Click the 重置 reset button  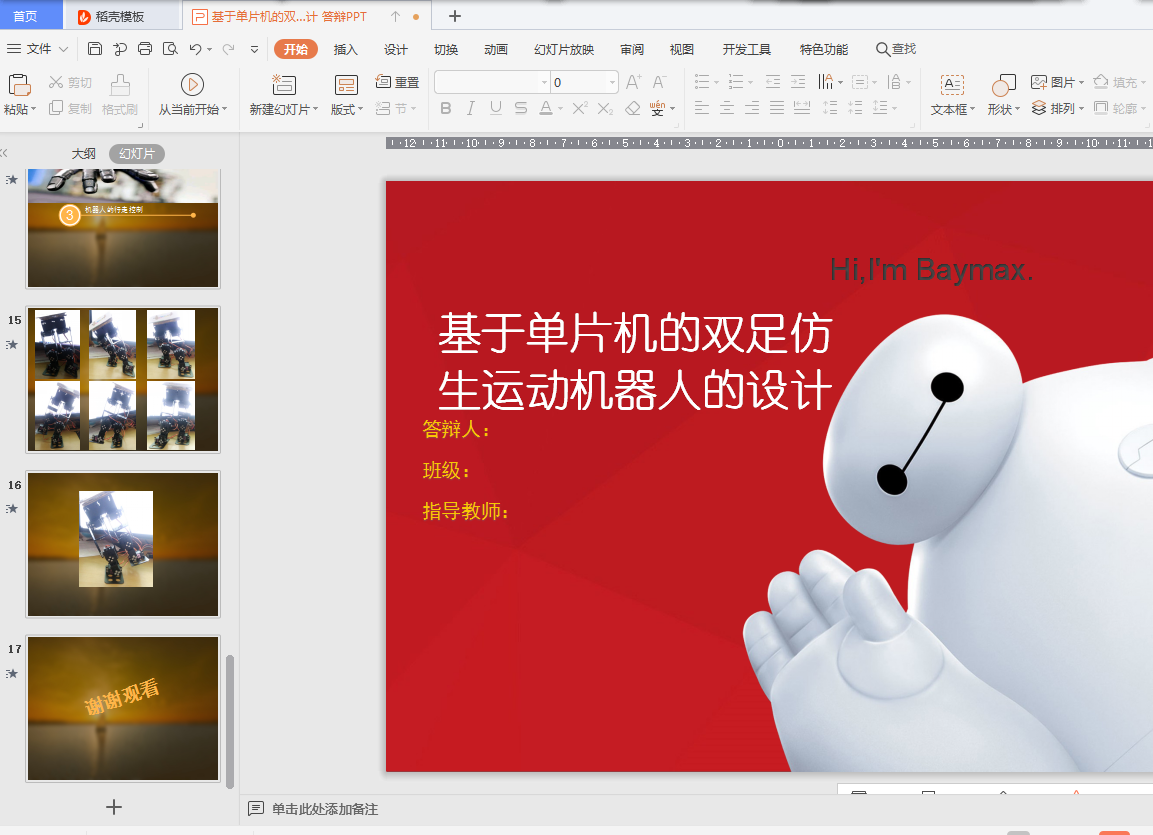click(x=397, y=82)
